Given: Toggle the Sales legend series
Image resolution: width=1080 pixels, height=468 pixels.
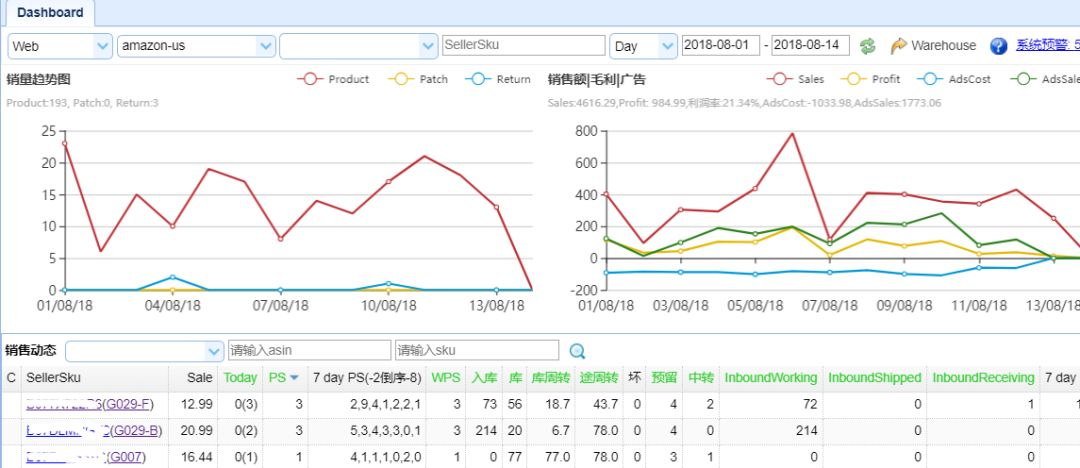Looking at the screenshot, I should coord(796,79).
